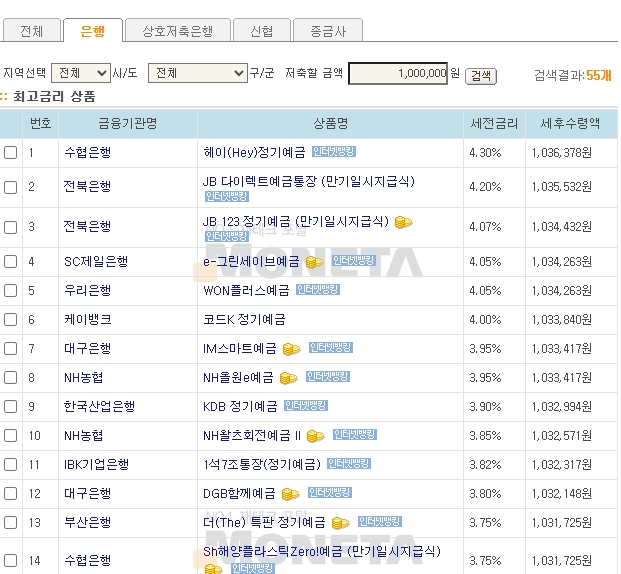This screenshot has width=621, height=574.
Task: Select the 은행 tab
Action: (x=93, y=30)
